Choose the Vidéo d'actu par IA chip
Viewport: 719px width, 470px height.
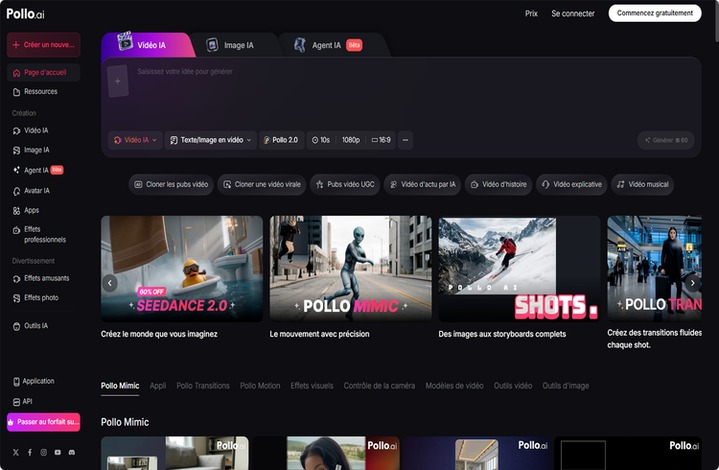coord(422,184)
